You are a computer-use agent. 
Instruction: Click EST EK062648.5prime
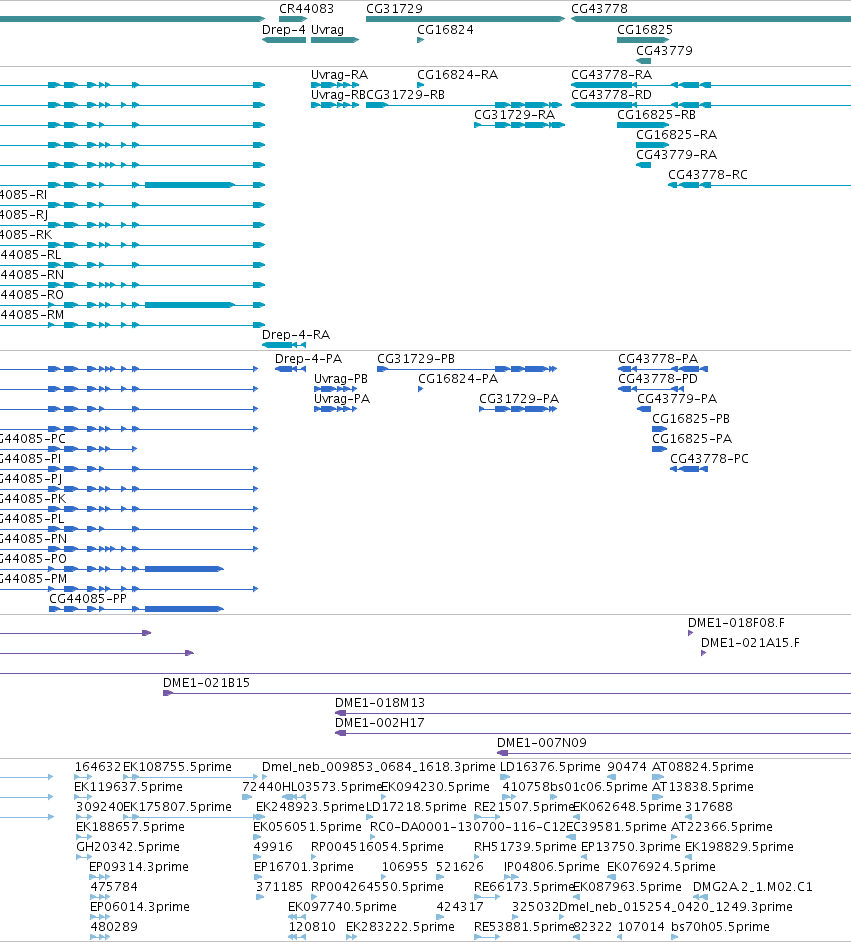point(628,807)
